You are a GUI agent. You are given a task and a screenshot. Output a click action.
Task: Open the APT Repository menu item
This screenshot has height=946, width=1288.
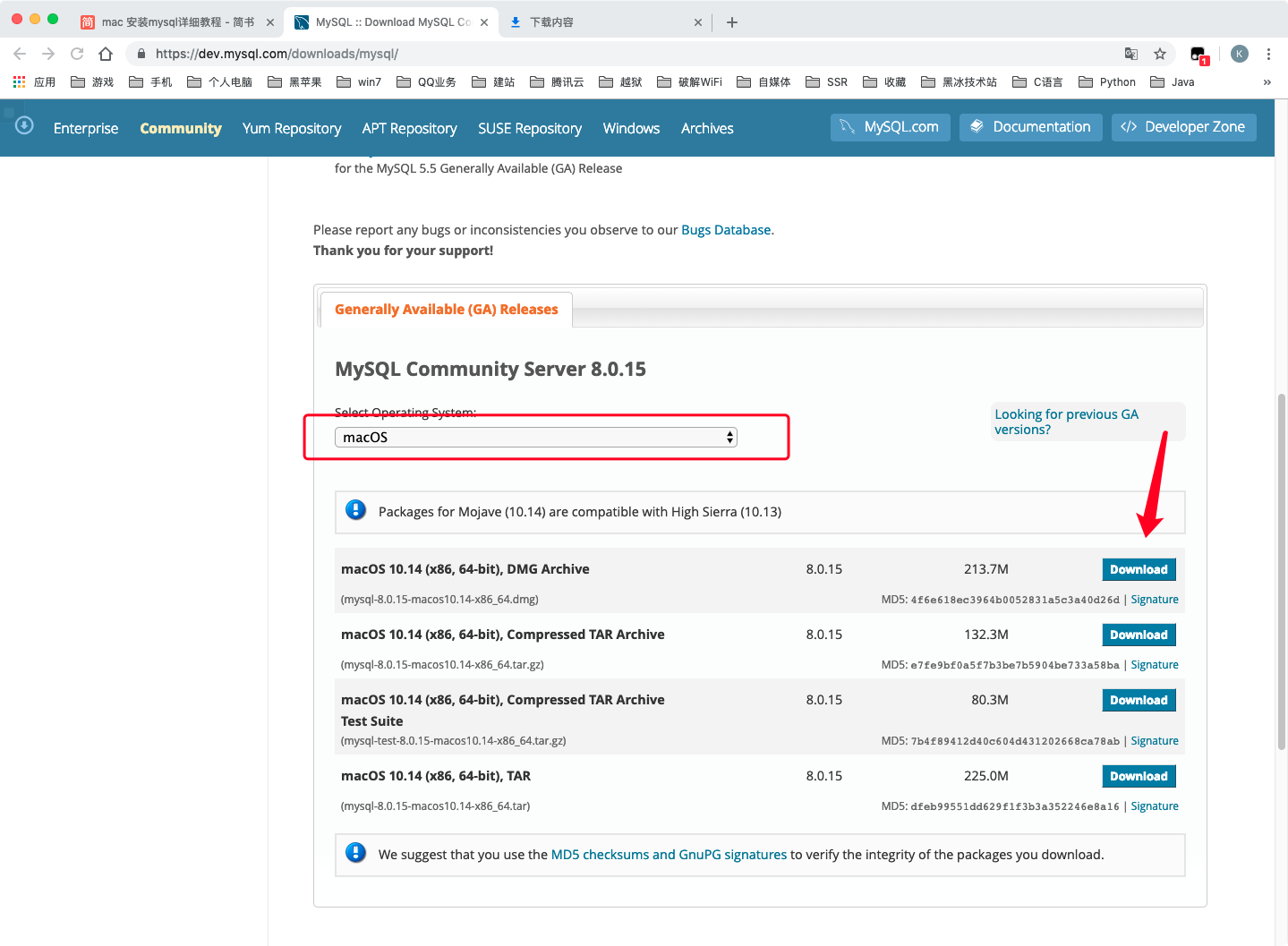tap(410, 128)
